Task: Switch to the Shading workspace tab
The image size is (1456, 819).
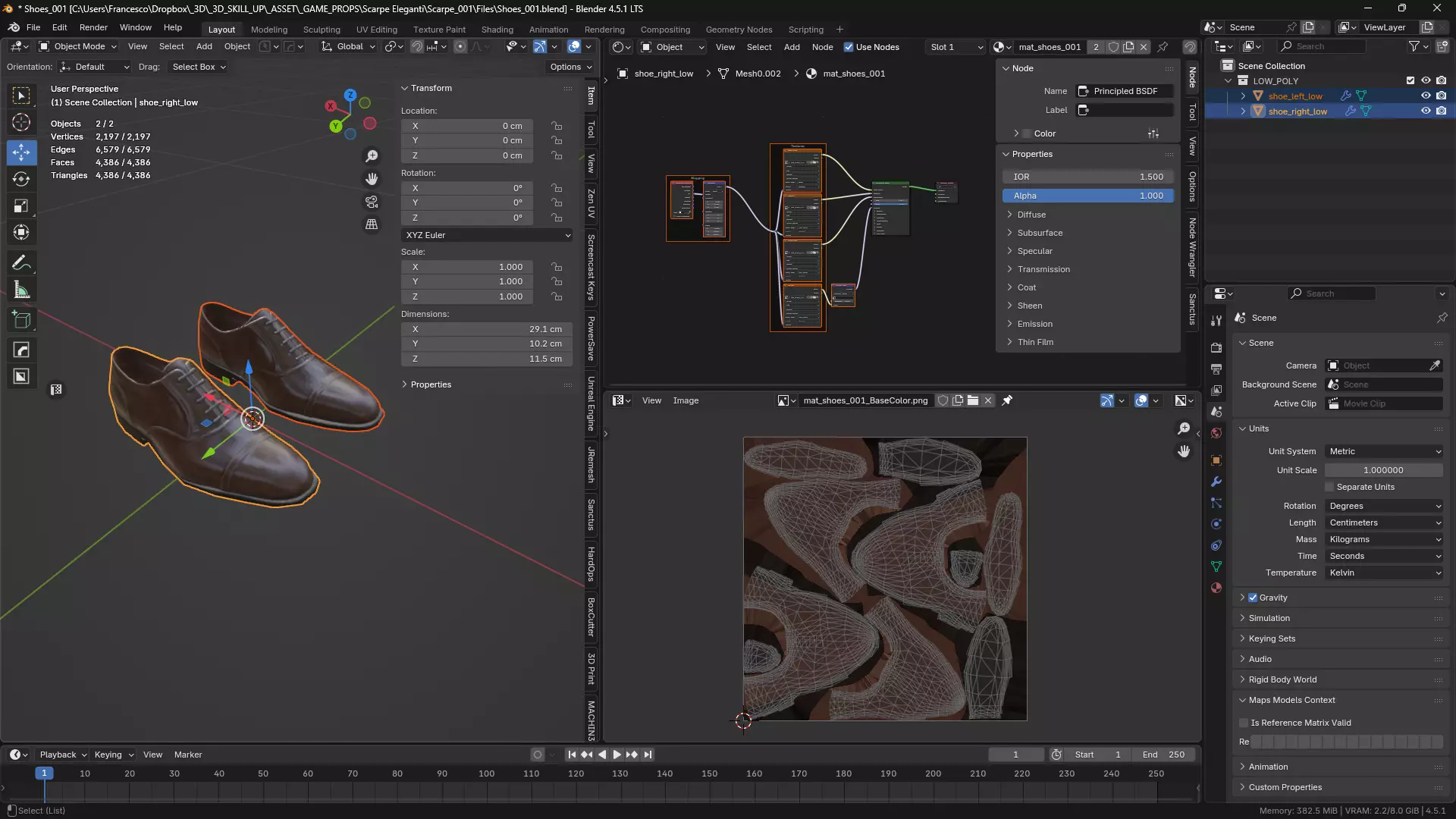Action: point(497,30)
